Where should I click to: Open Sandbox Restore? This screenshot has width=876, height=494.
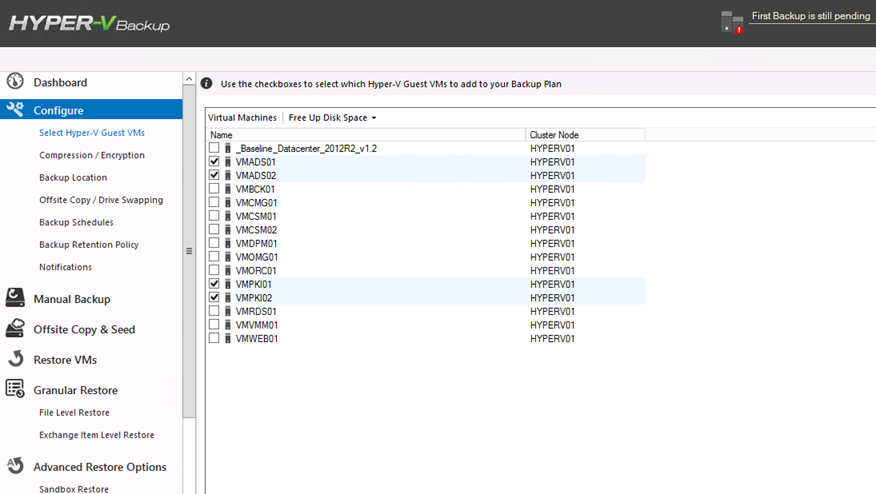point(74,489)
